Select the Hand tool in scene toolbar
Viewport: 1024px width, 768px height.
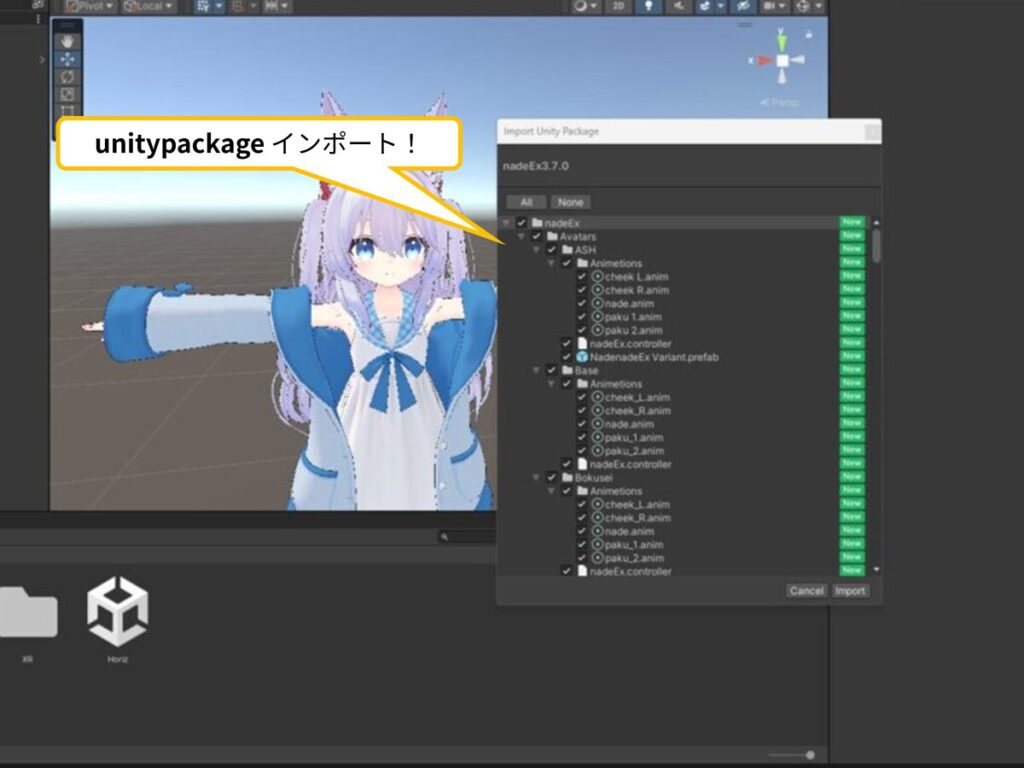click(68, 42)
